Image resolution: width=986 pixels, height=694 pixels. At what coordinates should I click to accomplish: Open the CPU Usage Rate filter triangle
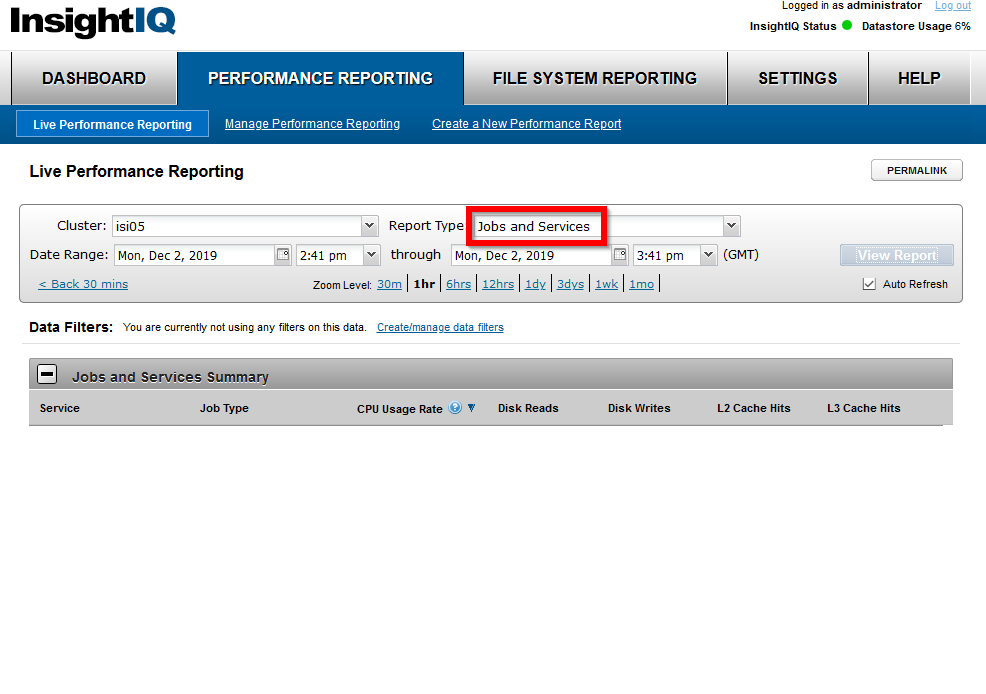(x=471, y=407)
